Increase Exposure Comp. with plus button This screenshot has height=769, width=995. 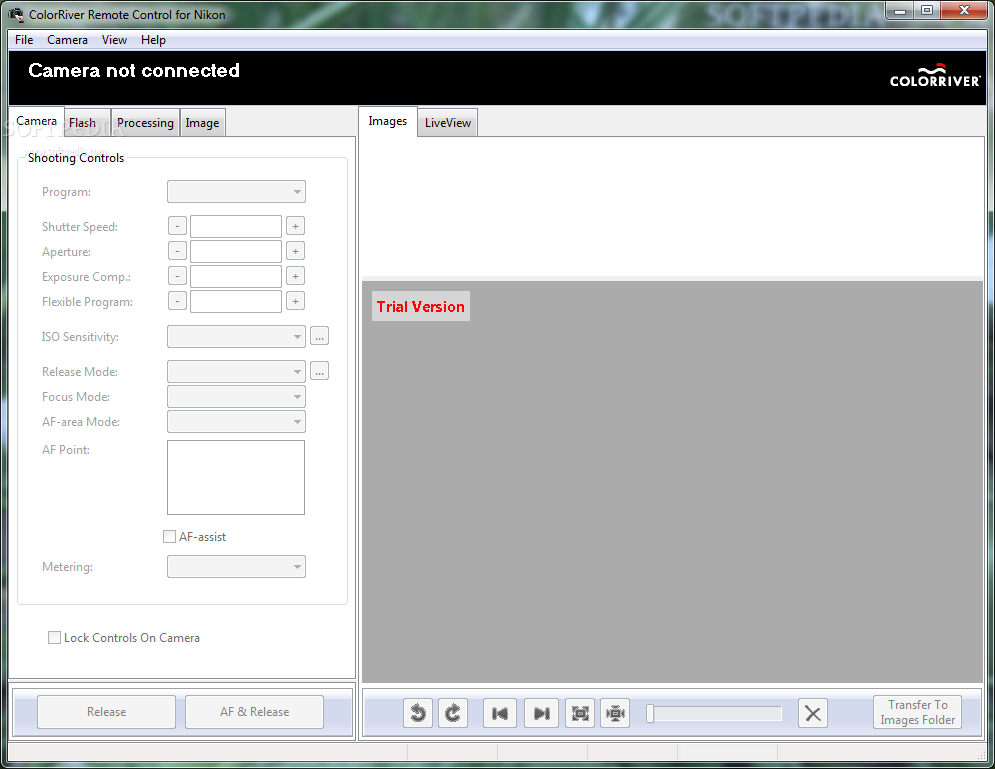pos(295,276)
